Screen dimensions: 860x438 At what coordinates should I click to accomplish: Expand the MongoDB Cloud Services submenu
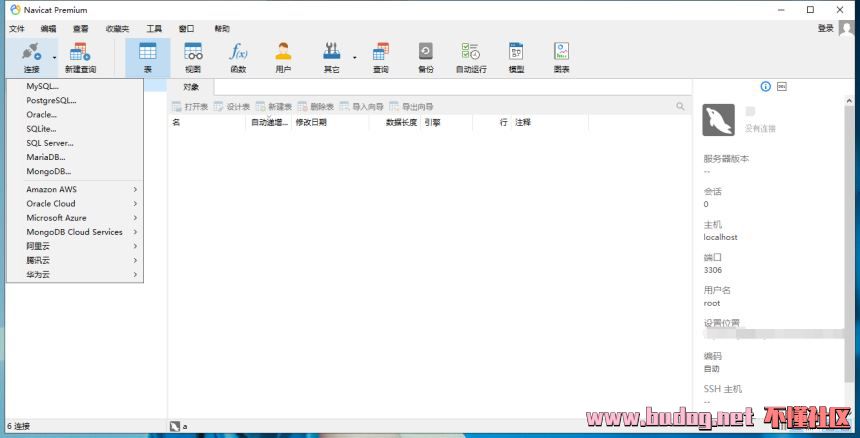[x=75, y=232]
